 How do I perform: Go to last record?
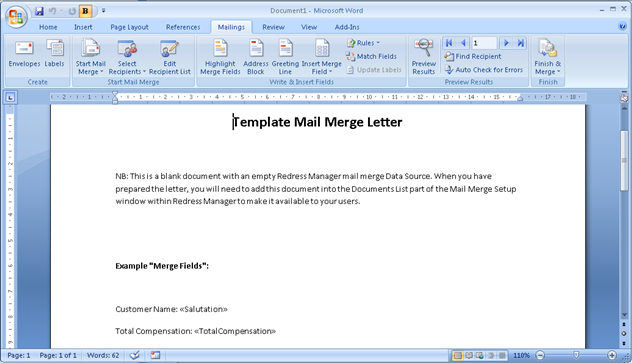520,43
